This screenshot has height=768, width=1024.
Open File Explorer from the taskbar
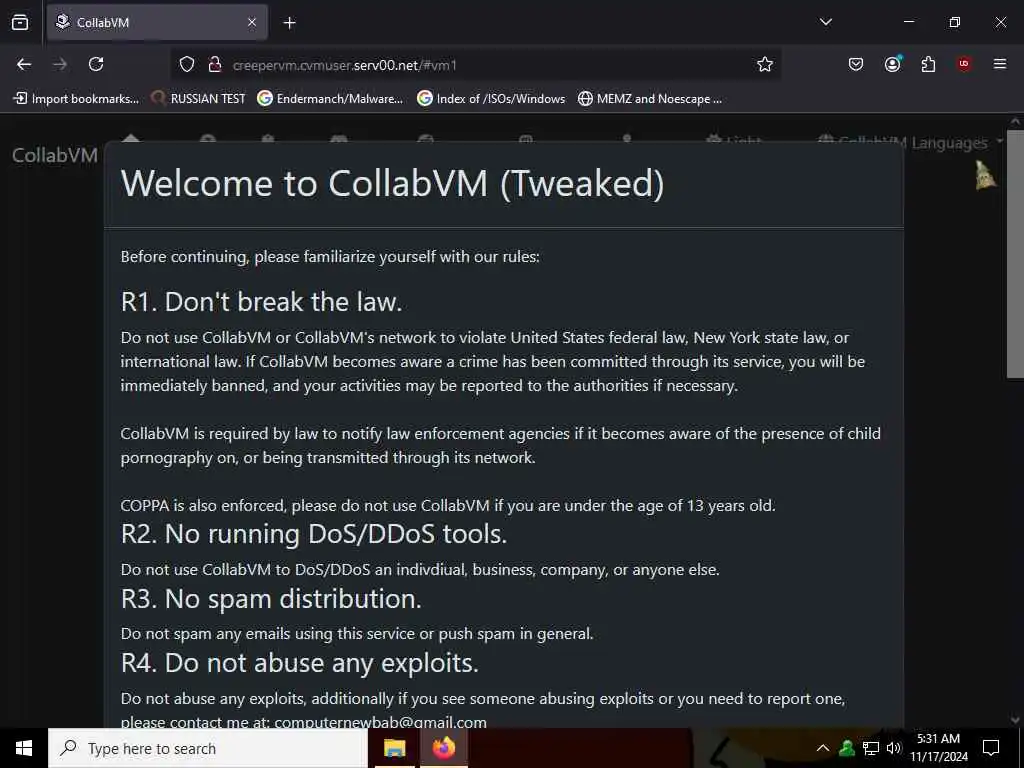[394, 748]
